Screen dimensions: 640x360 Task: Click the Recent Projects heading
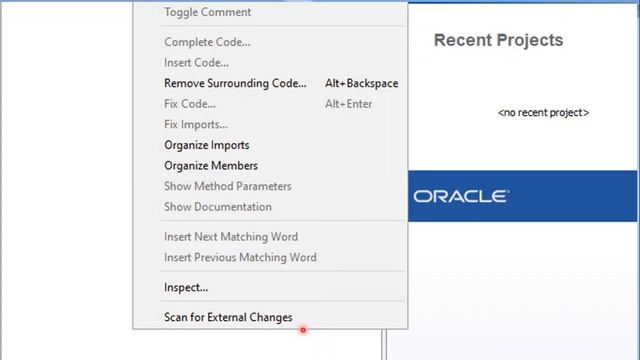[498, 40]
